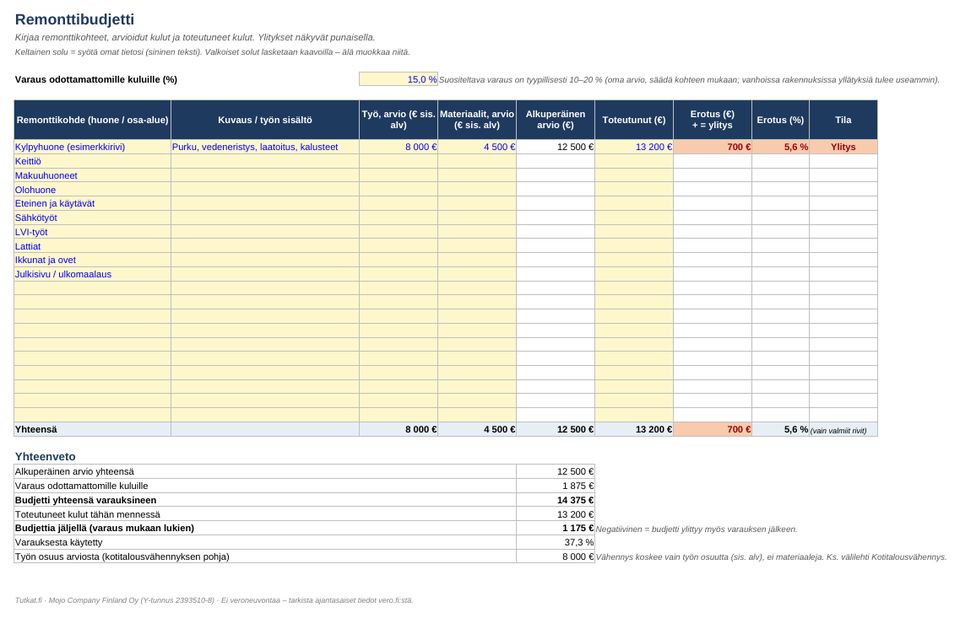Select the 13 200 € total in the Yhteensä row
Viewport: 960px width, 618px height.
tap(634, 429)
